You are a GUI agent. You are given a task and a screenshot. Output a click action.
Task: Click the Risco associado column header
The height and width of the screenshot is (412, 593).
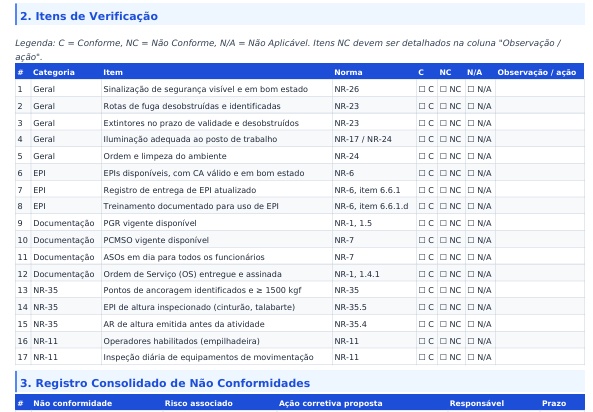click(x=199, y=403)
